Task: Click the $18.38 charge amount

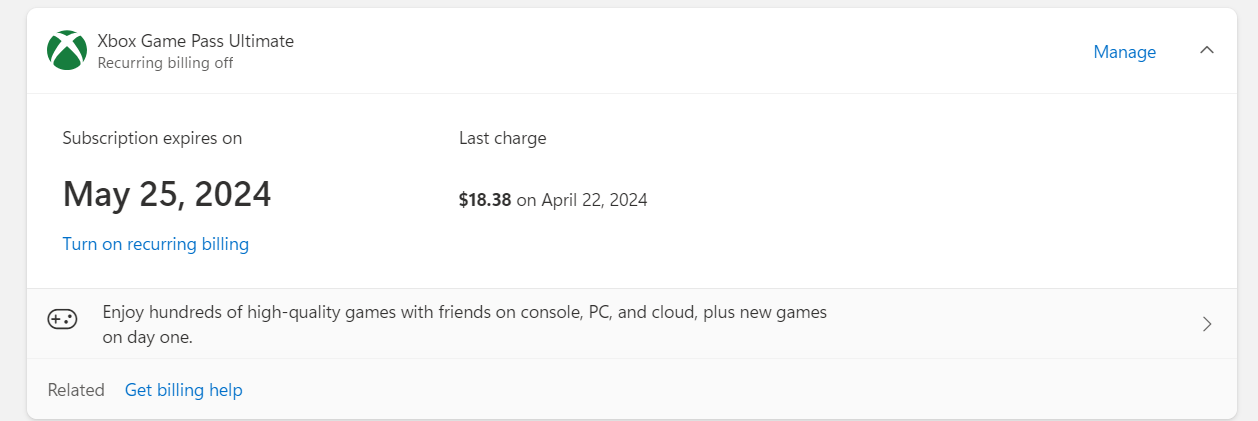Action: click(x=485, y=200)
